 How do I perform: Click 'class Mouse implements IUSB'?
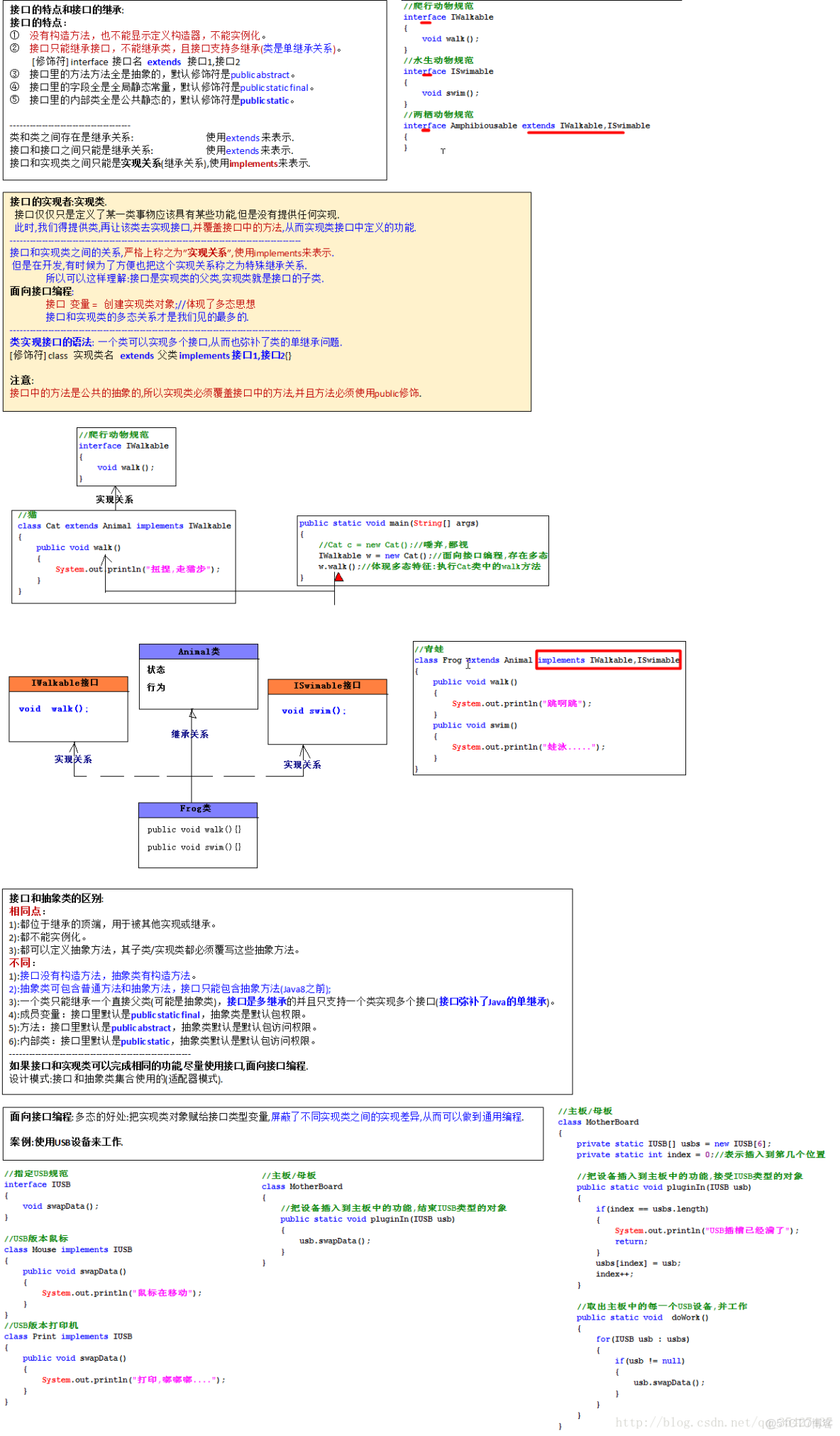pyautogui.click(x=68, y=1249)
